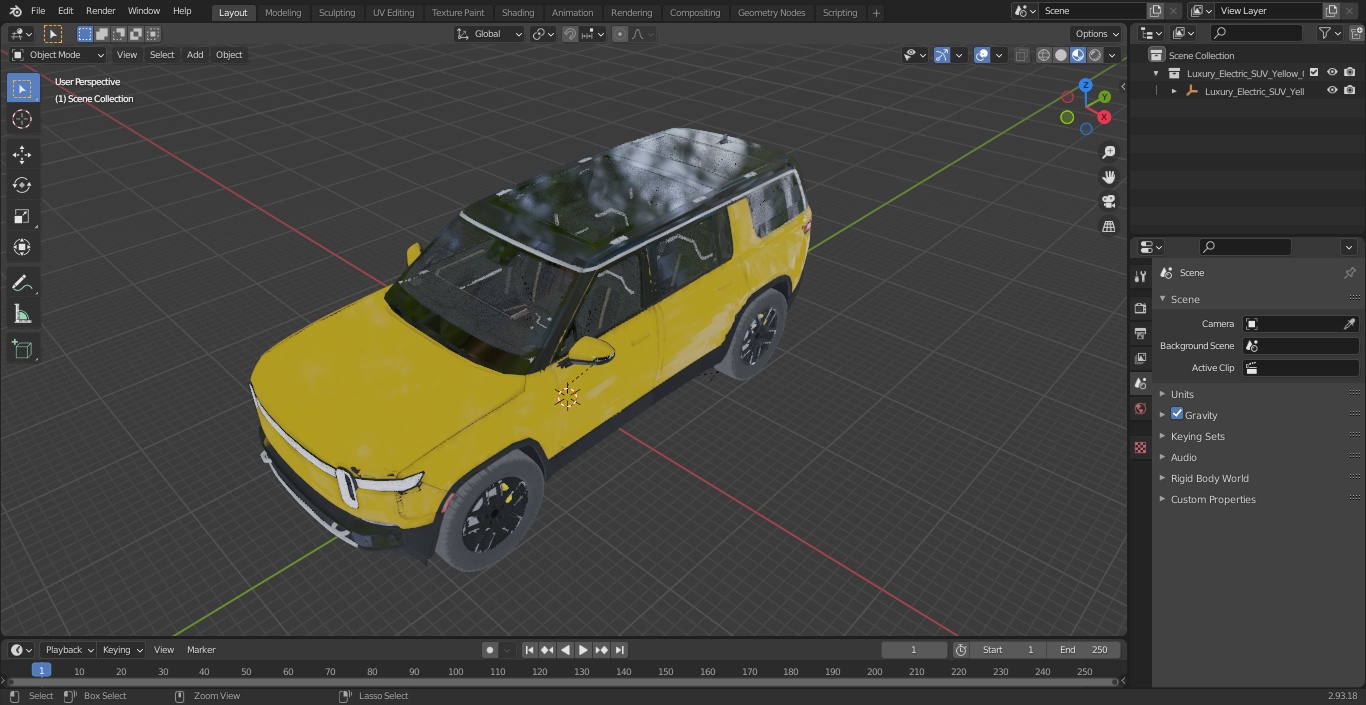The height and width of the screenshot is (705, 1366).
Task: Hide the Luxury_Electric_SUV_Yell object eye icon
Action: click(x=1332, y=90)
